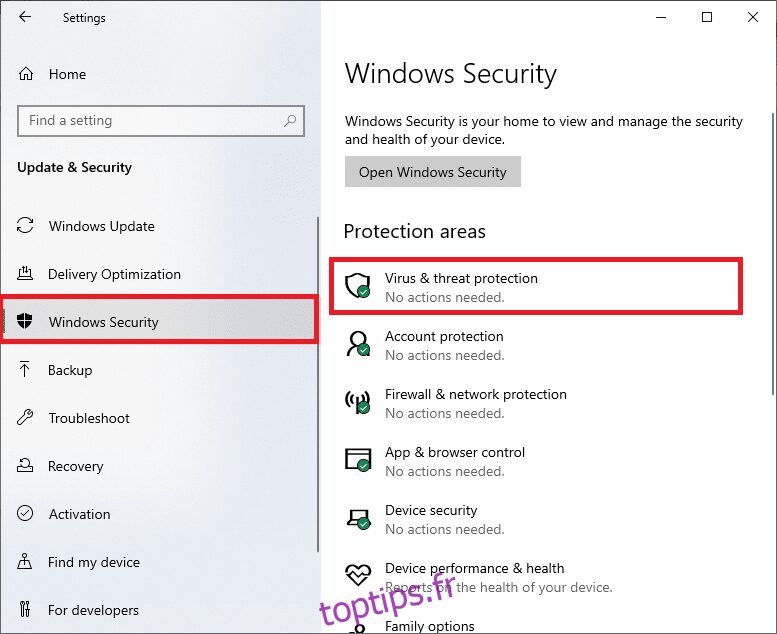The image size is (777, 634).
Task: Click the Account protection person icon
Action: (x=358, y=344)
